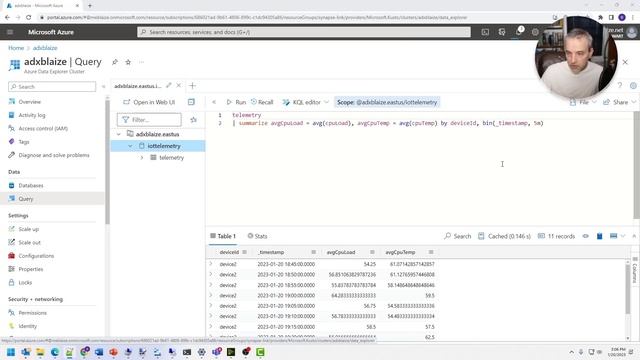Recall the previous query
Image resolution: width=640 pixels, height=360 pixels.
(262, 102)
